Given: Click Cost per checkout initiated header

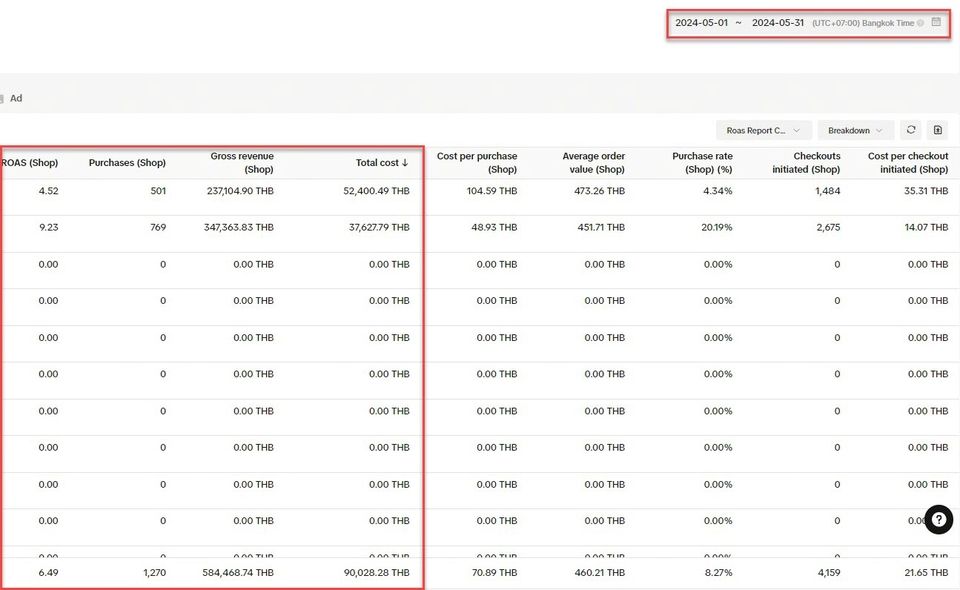Looking at the screenshot, I should (x=907, y=163).
